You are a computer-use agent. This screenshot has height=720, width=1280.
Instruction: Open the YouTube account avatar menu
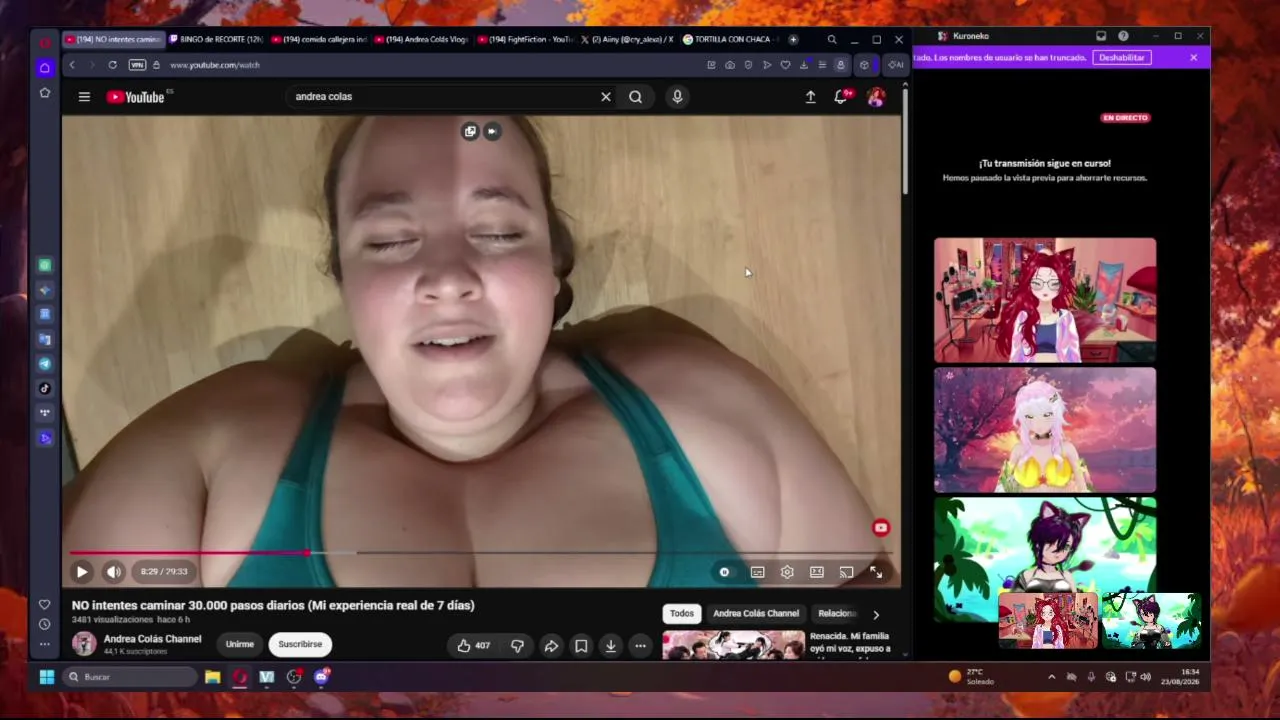pos(876,97)
